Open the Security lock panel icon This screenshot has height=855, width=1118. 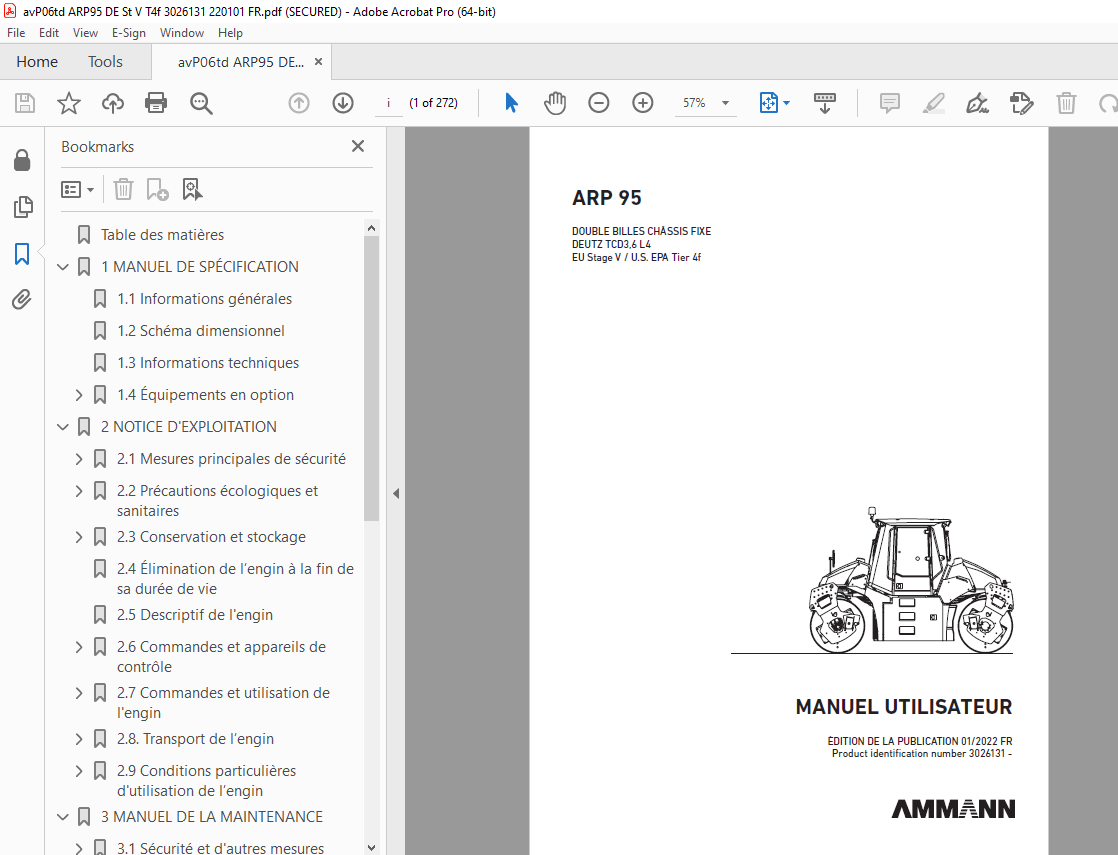(x=22, y=160)
